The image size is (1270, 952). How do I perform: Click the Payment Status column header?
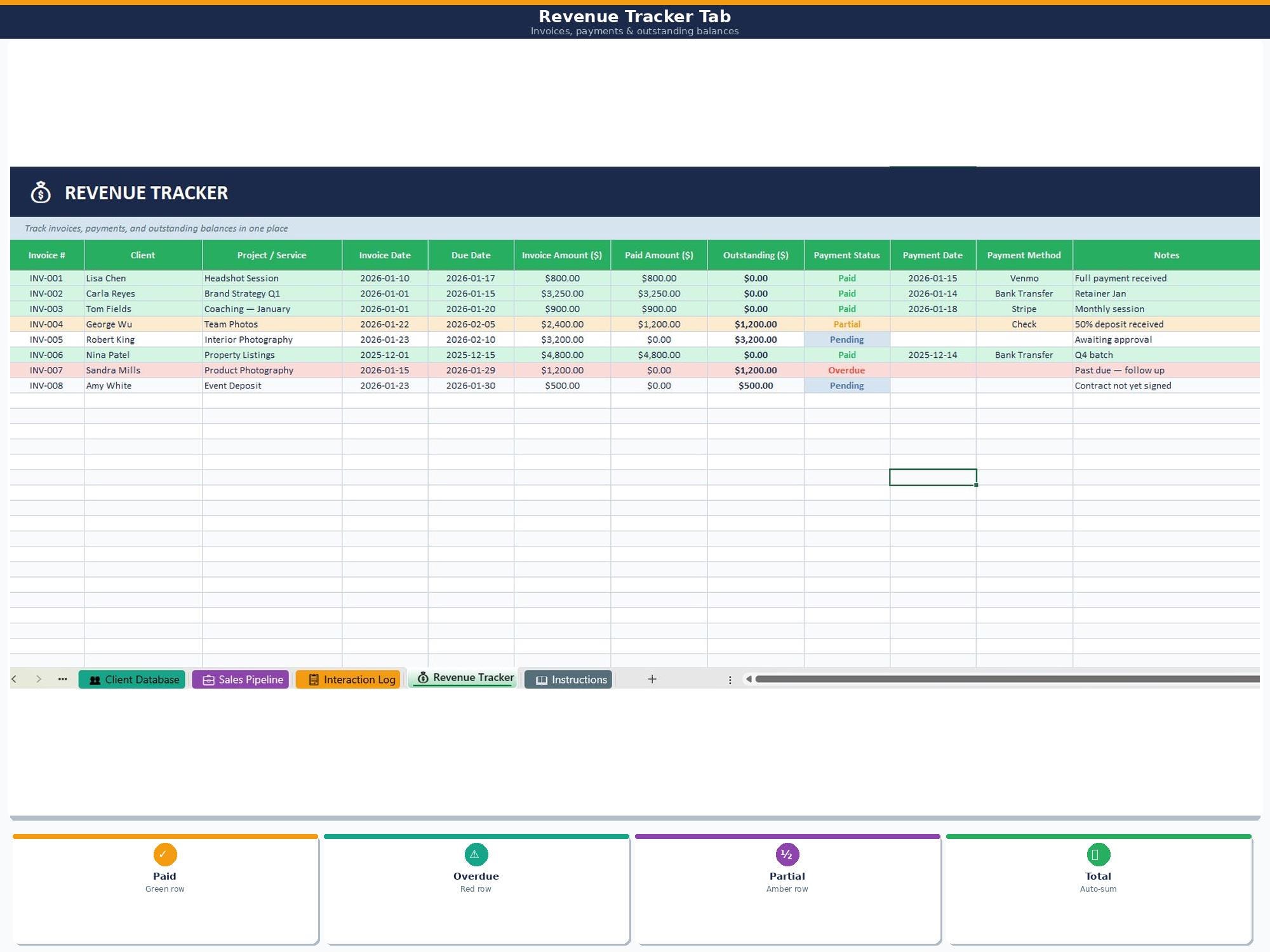847,255
